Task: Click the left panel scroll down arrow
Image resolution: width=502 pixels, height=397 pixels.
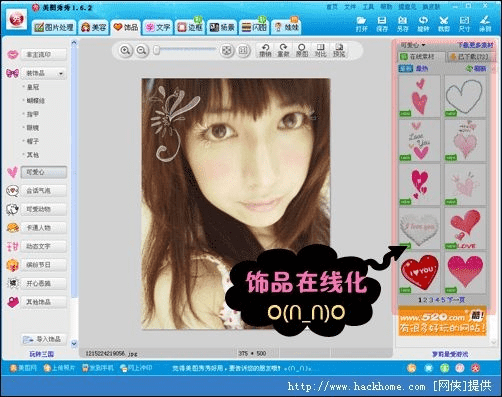Action: [x=74, y=343]
